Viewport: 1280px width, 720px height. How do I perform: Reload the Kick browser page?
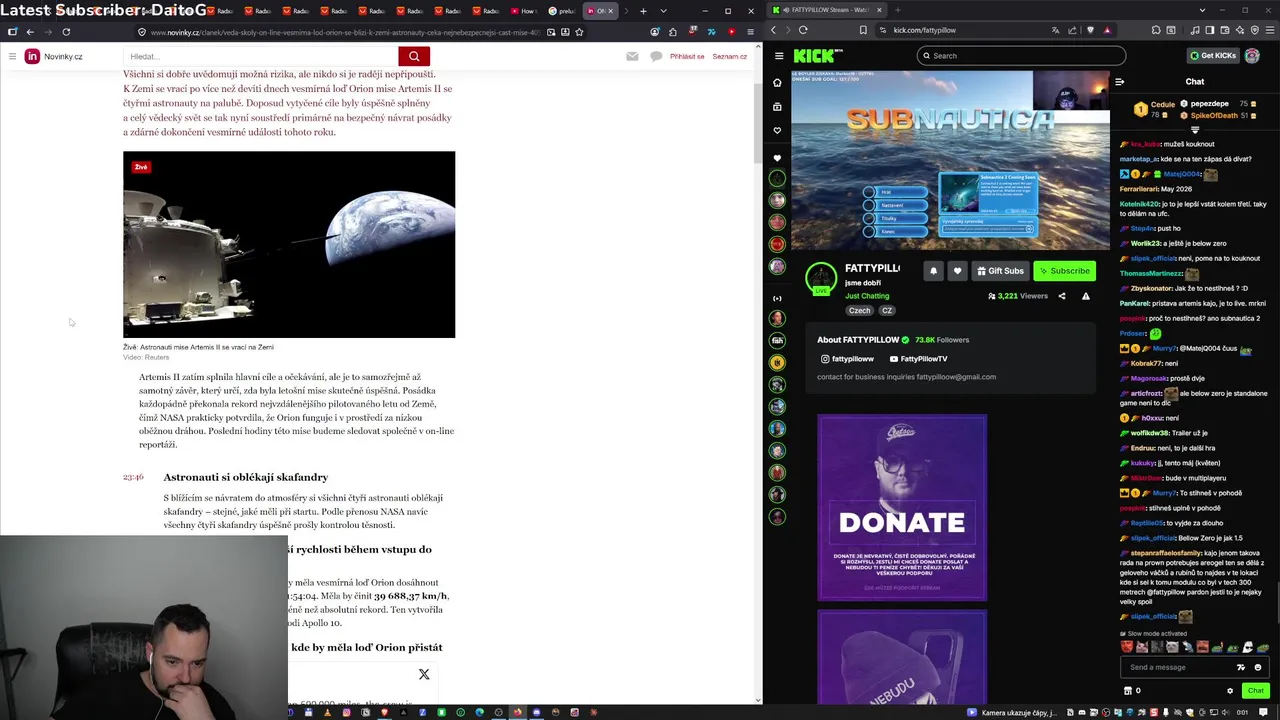coord(803,30)
